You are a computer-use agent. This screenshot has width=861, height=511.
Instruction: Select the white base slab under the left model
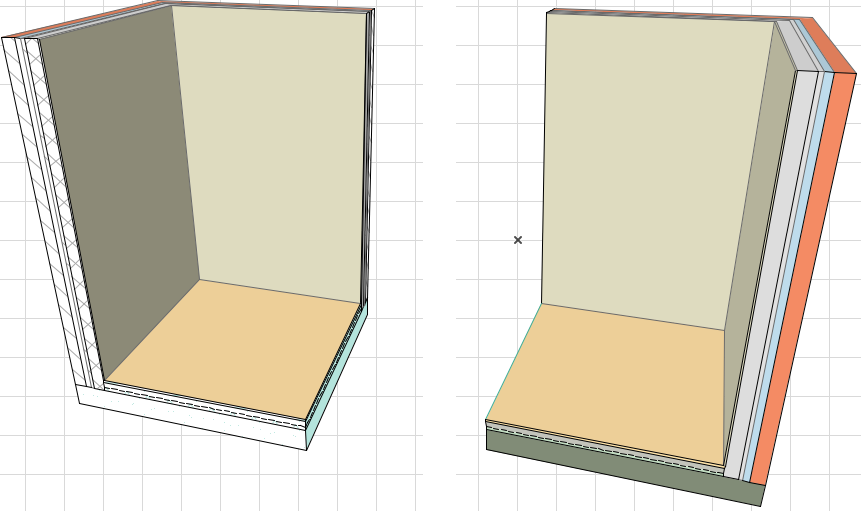point(192,417)
